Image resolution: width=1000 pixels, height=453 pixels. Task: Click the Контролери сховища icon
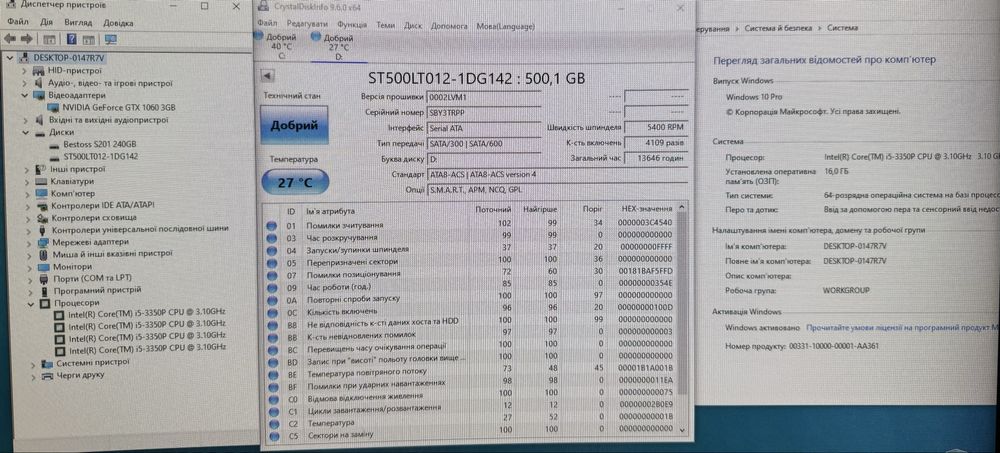pos(42,218)
